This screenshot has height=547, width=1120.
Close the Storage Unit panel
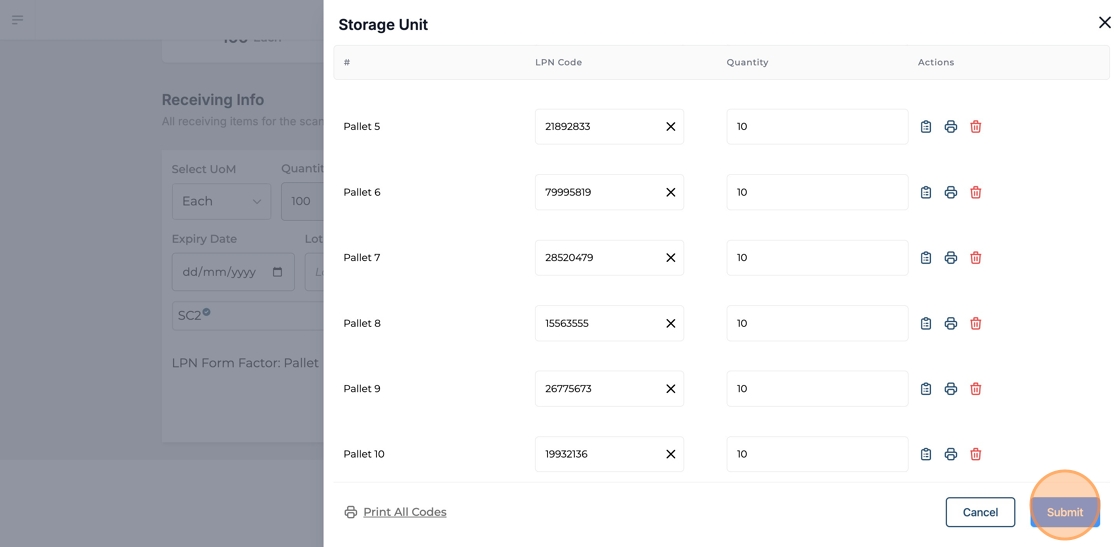(x=1104, y=22)
